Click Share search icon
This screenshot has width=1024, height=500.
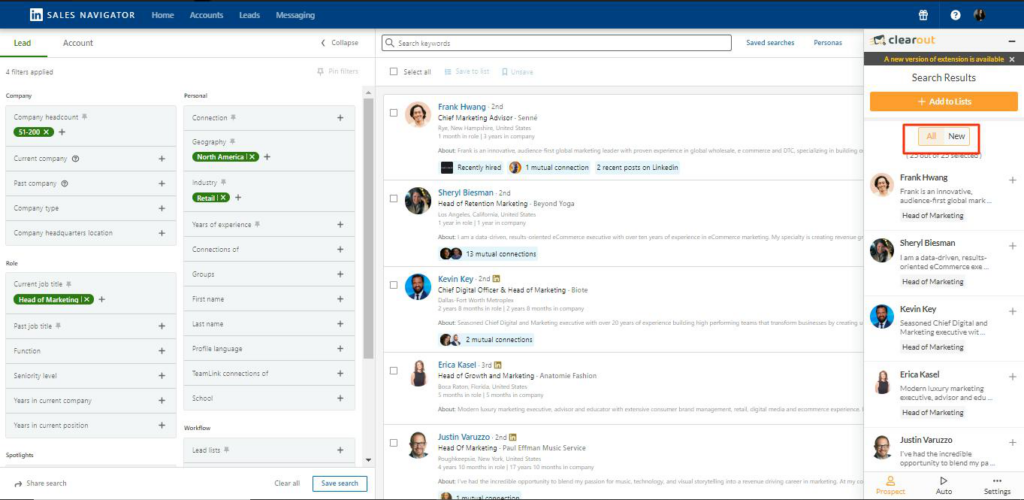18,484
